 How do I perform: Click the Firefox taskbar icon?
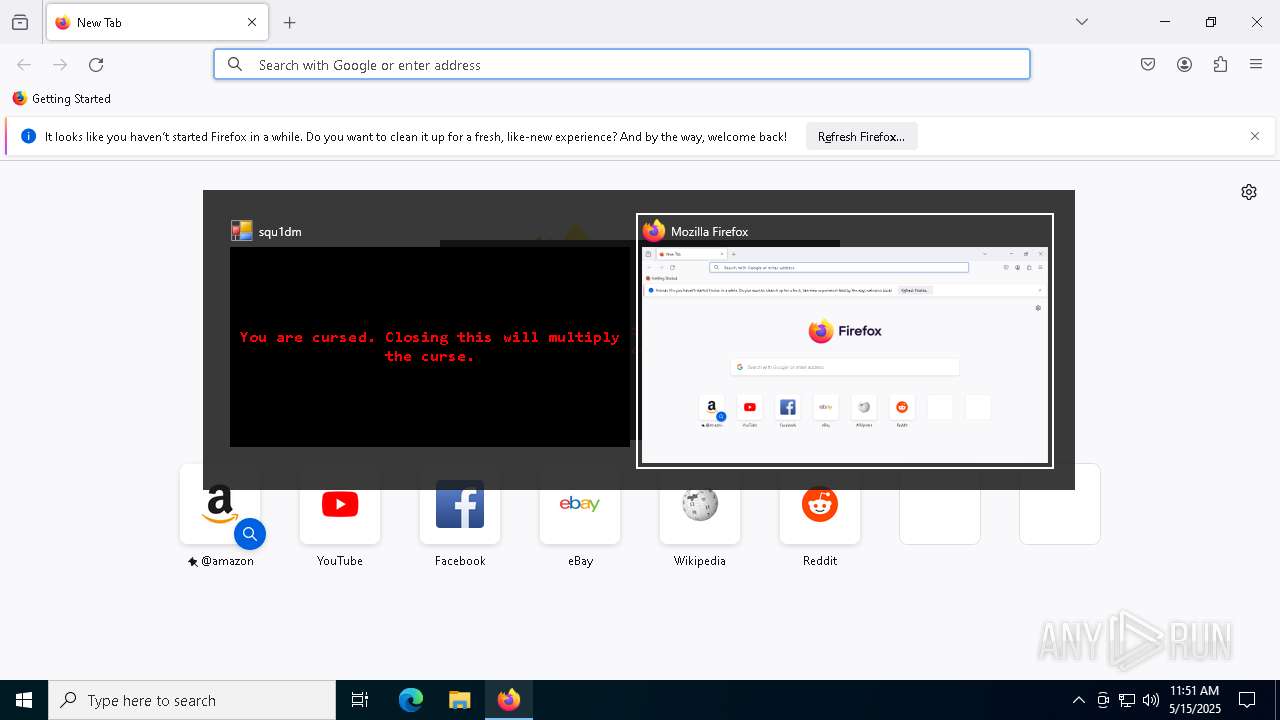(509, 700)
